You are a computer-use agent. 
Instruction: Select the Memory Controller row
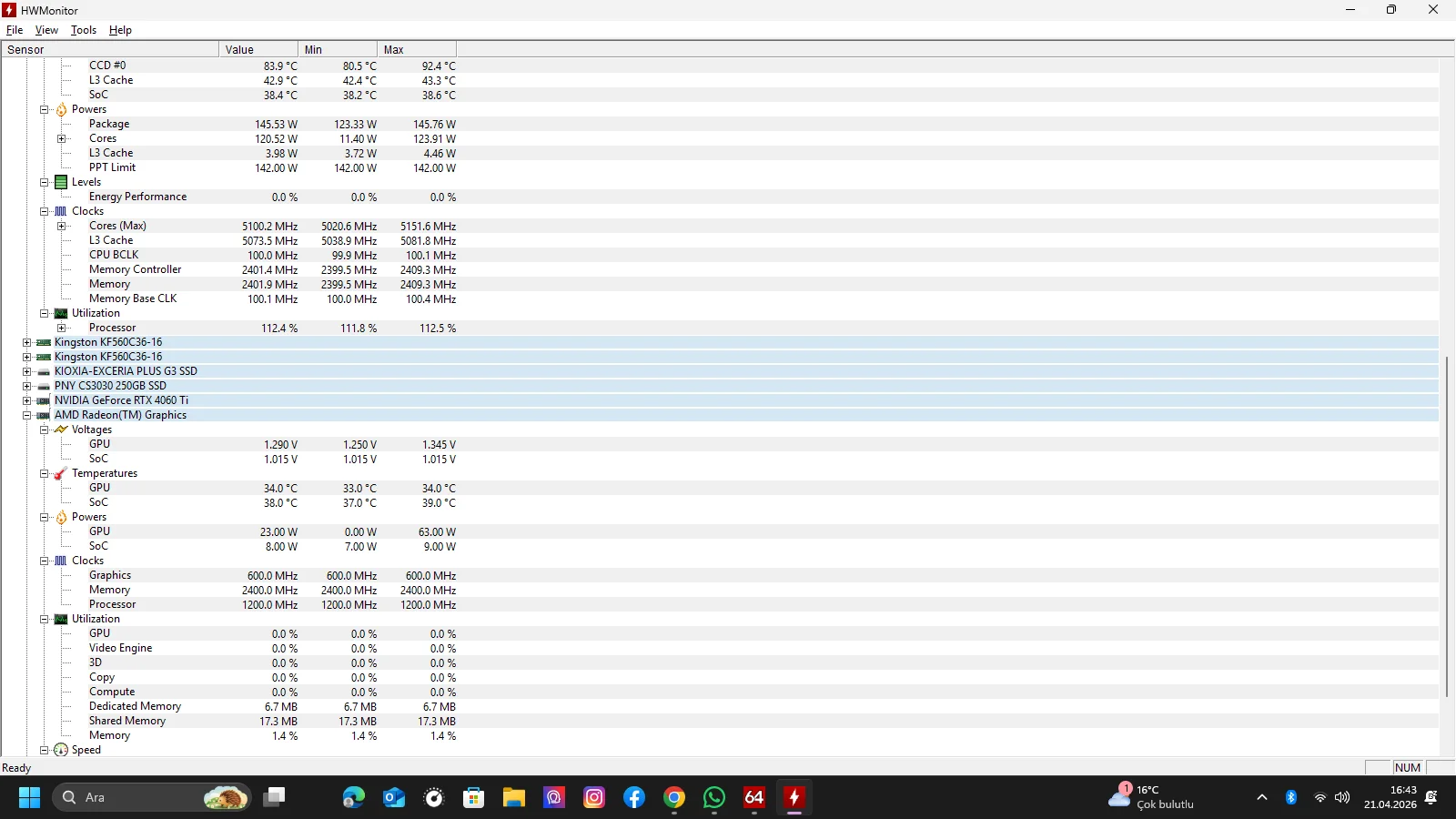(x=720, y=269)
